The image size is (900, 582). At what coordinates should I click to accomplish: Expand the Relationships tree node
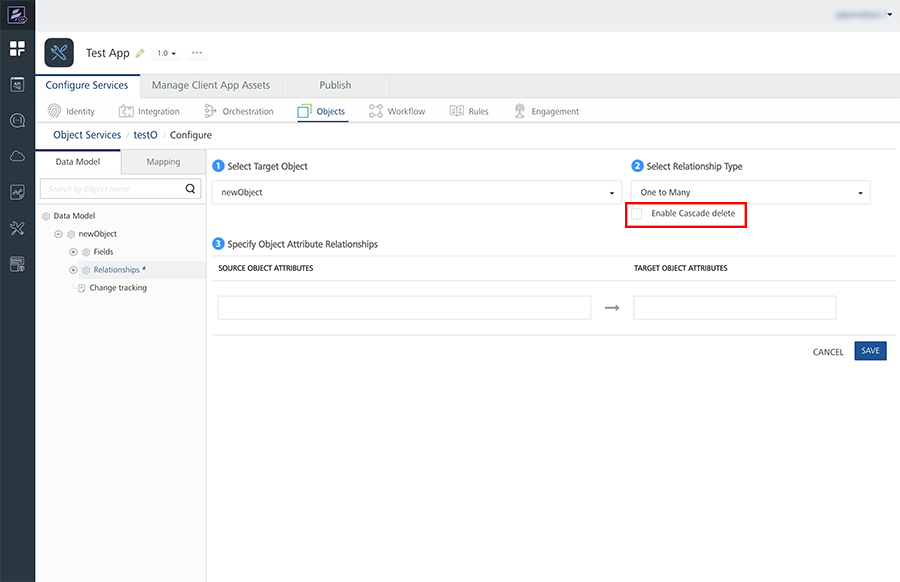(x=73, y=270)
